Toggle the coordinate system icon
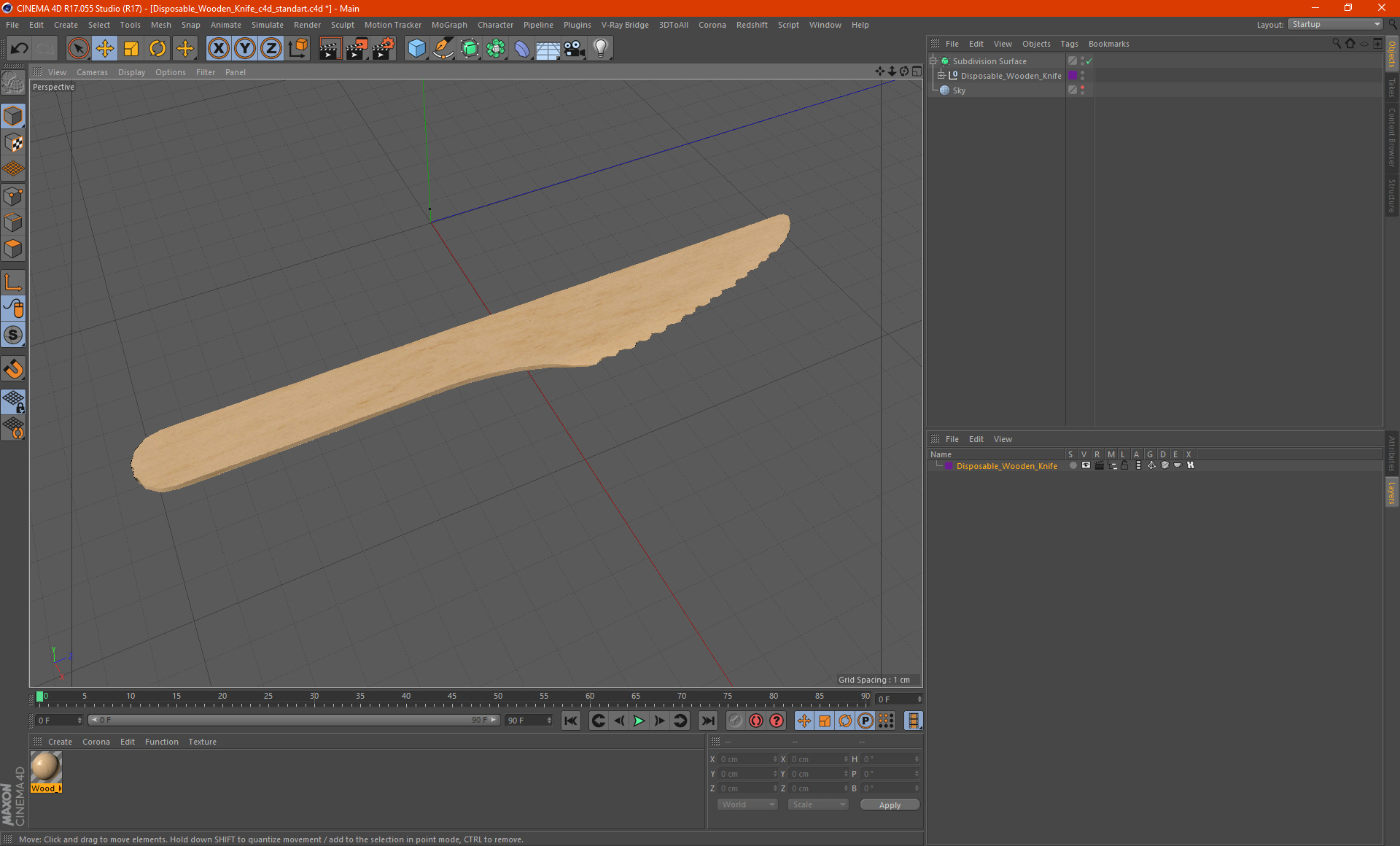 point(298,49)
